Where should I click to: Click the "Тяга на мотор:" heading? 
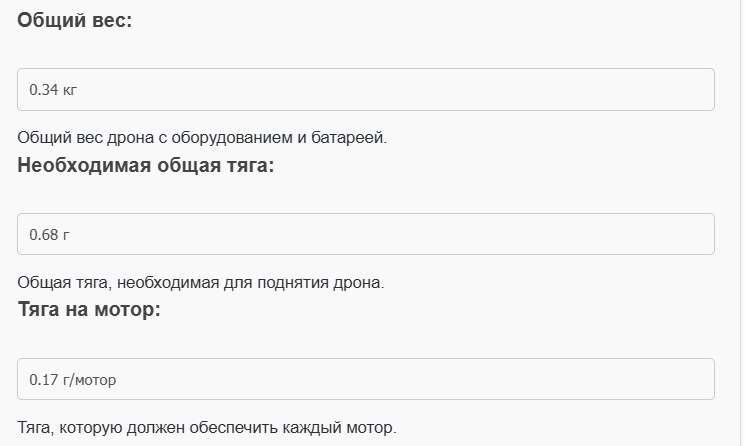(x=89, y=309)
